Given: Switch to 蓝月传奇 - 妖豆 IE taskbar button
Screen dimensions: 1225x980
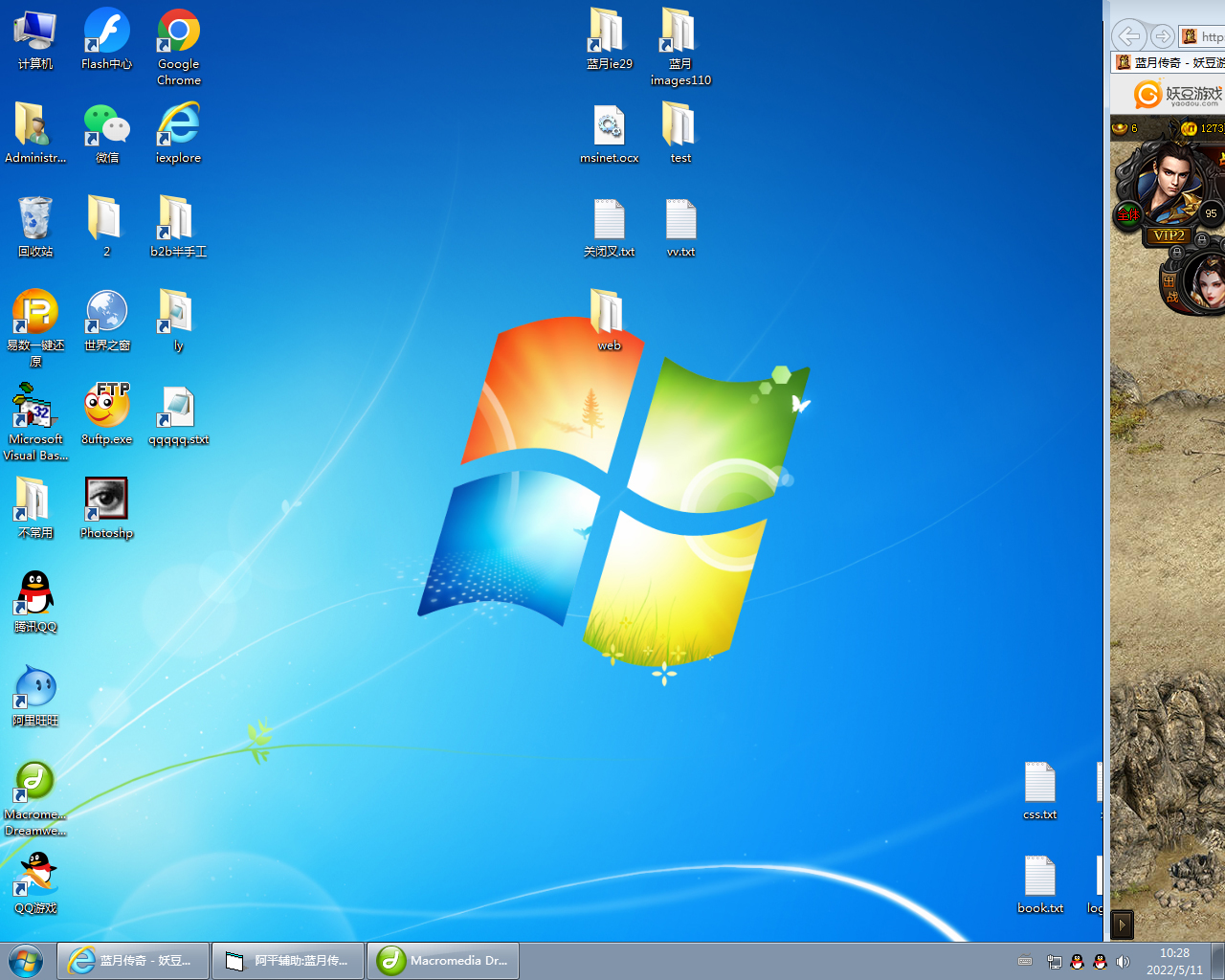Looking at the screenshot, I should point(133,961).
